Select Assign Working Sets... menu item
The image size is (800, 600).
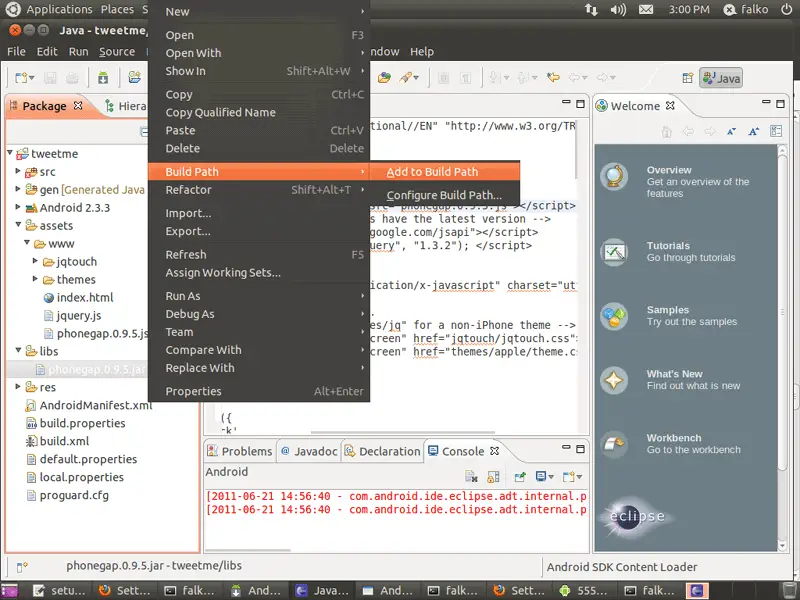click(x=259, y=272)
